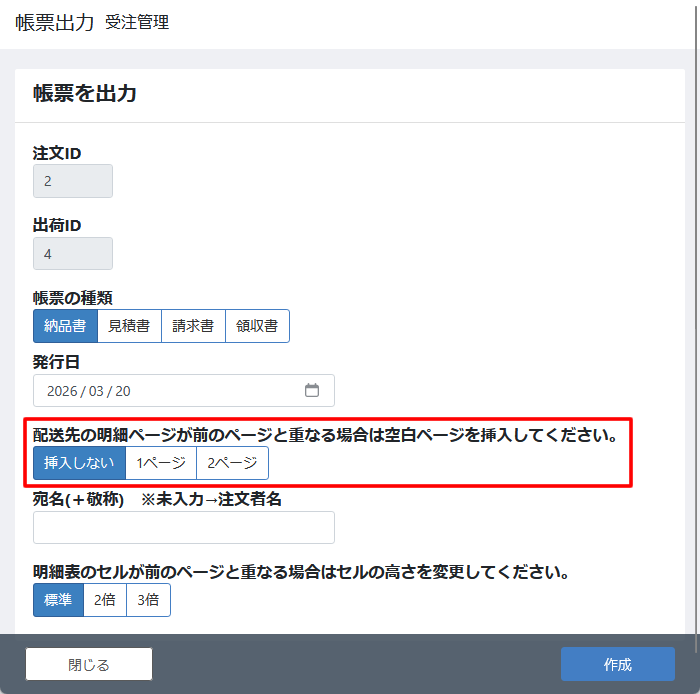Viewport: 700px width, 694px height.
Task: Click the 発行日 label
Action: pos(56,362)
